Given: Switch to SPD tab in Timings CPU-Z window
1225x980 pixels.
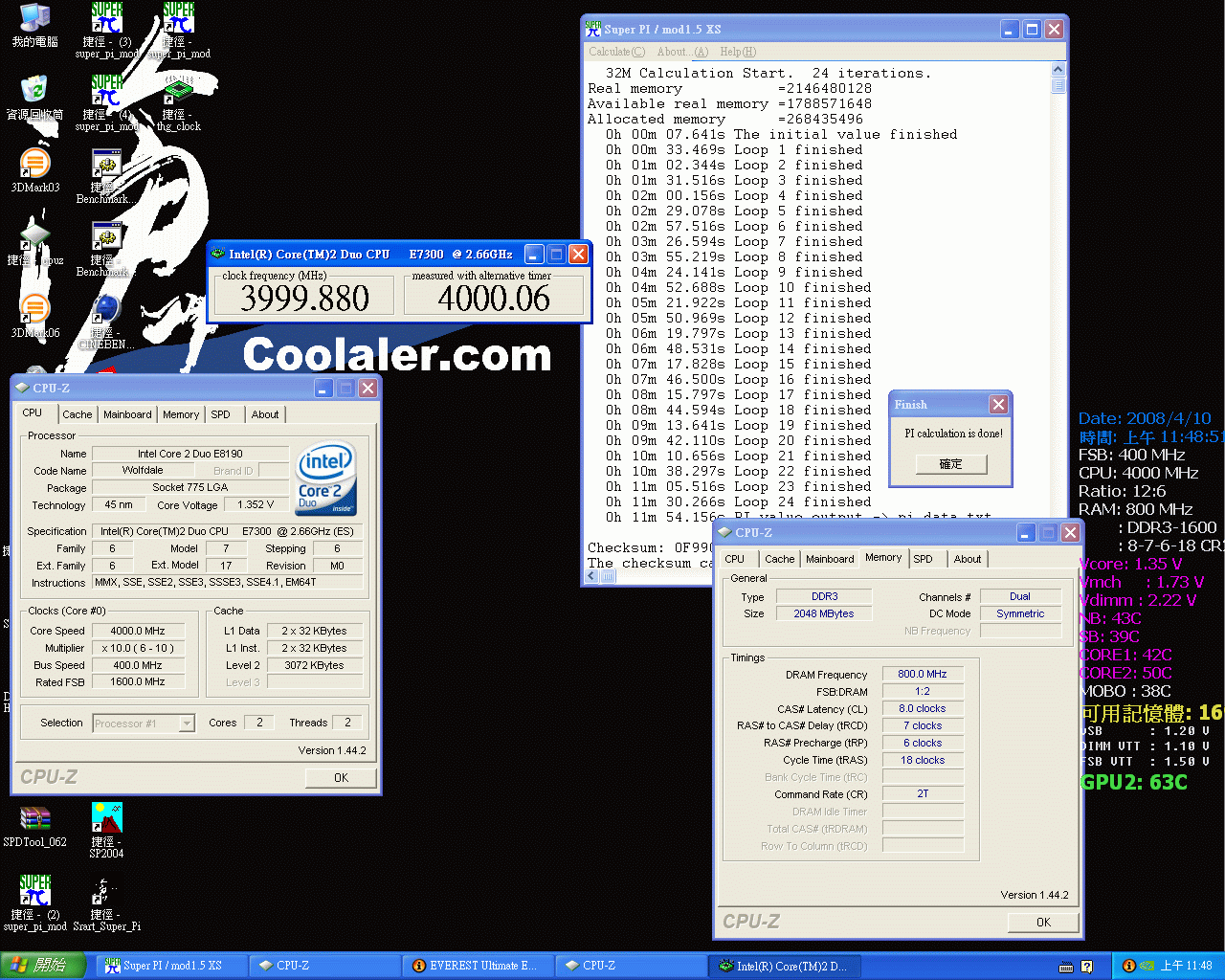Looking at the screenshot, I should point(924,559).
